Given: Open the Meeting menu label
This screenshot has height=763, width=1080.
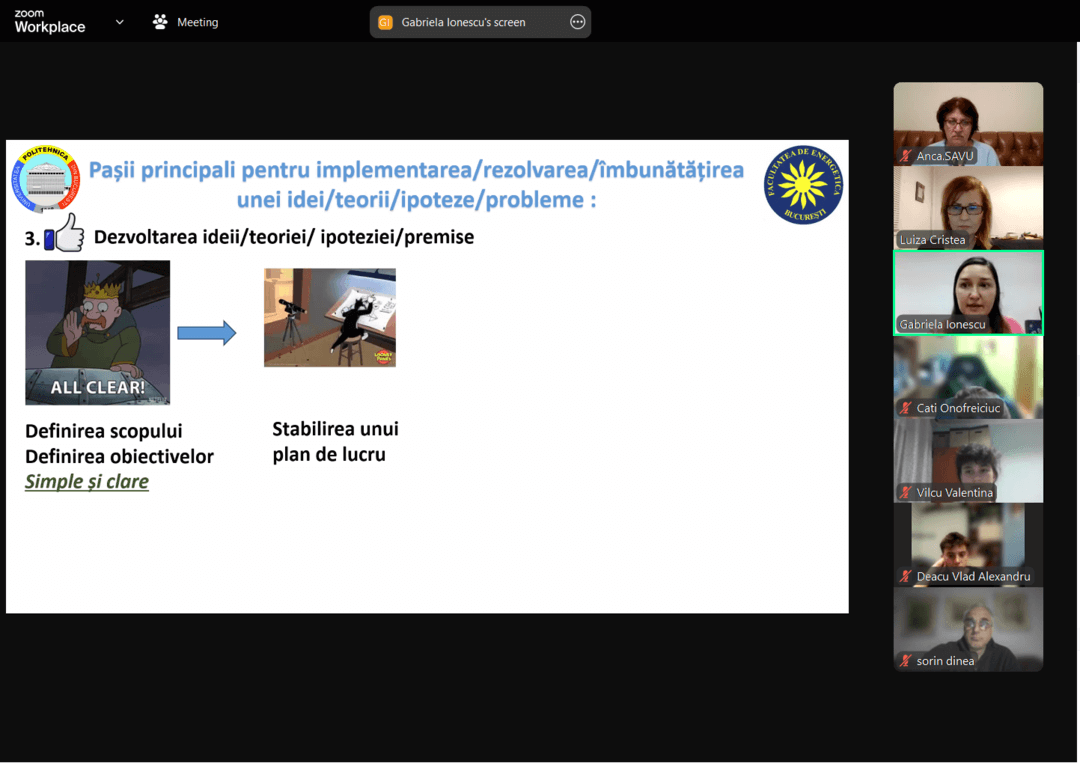Looking at the screenshot, I should tap(197, 22).
